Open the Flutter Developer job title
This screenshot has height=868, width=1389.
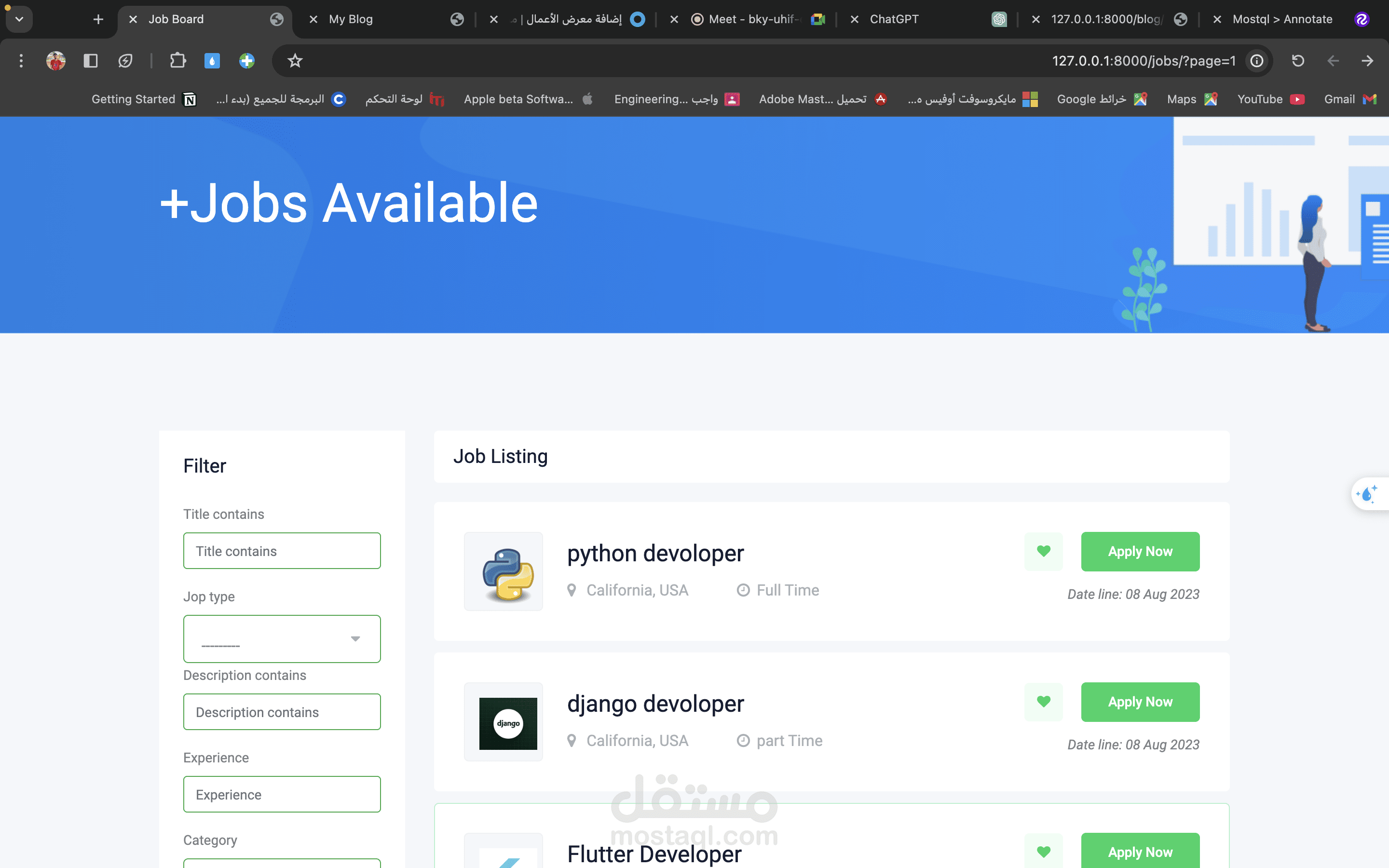[654, 854]
